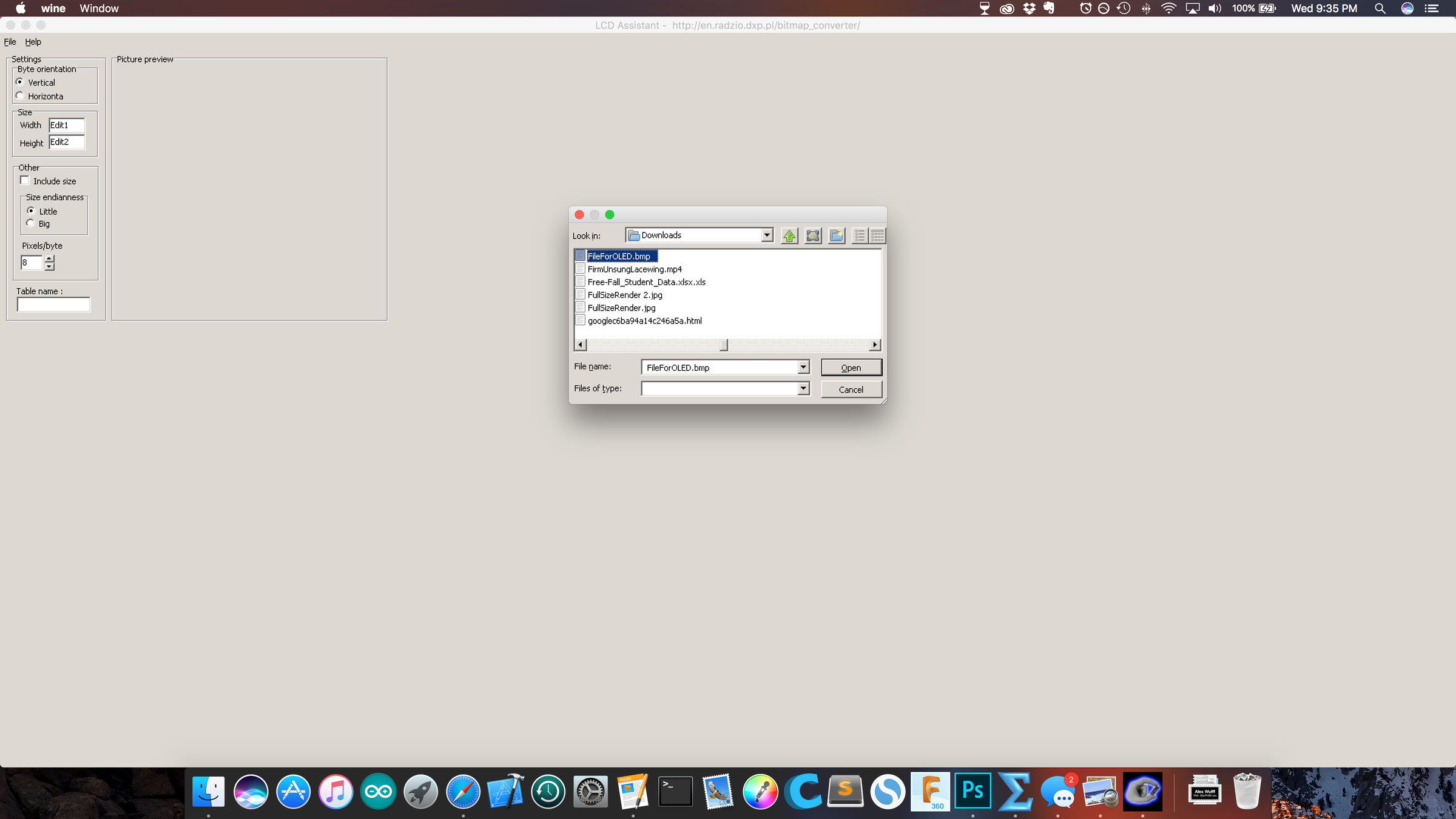The width and height of the screenshot is (1456, 819).
Task: Open the Help menu
Action: tap(33, 42)
